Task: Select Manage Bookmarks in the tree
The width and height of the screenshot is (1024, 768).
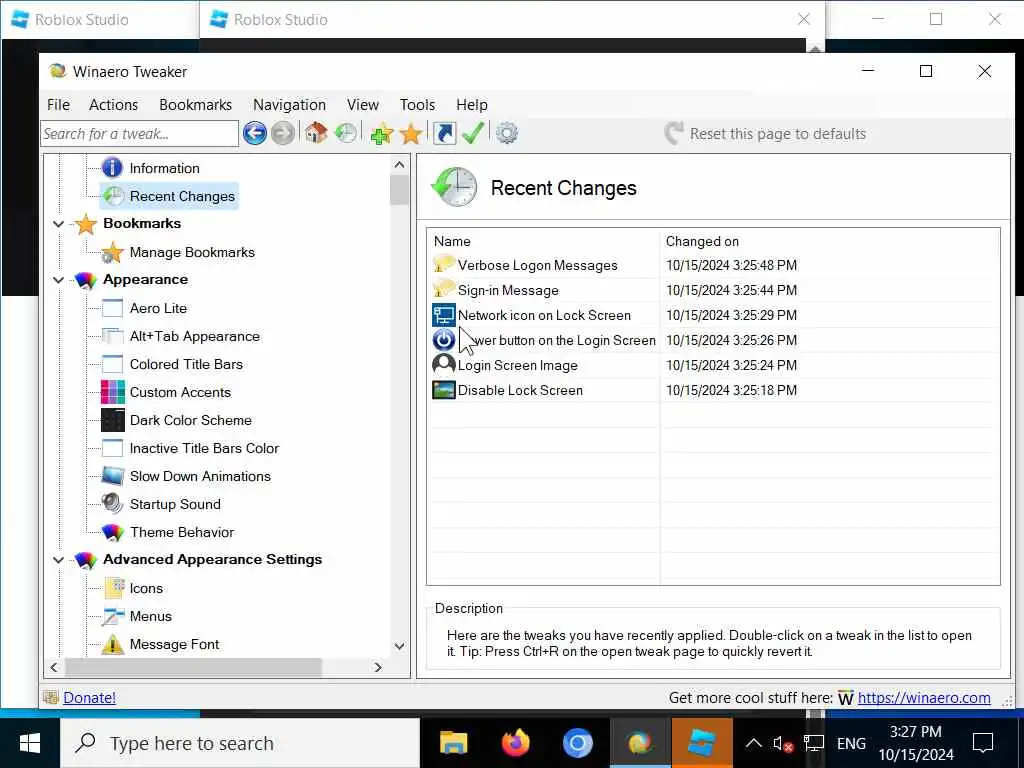Action: (192, 252)
